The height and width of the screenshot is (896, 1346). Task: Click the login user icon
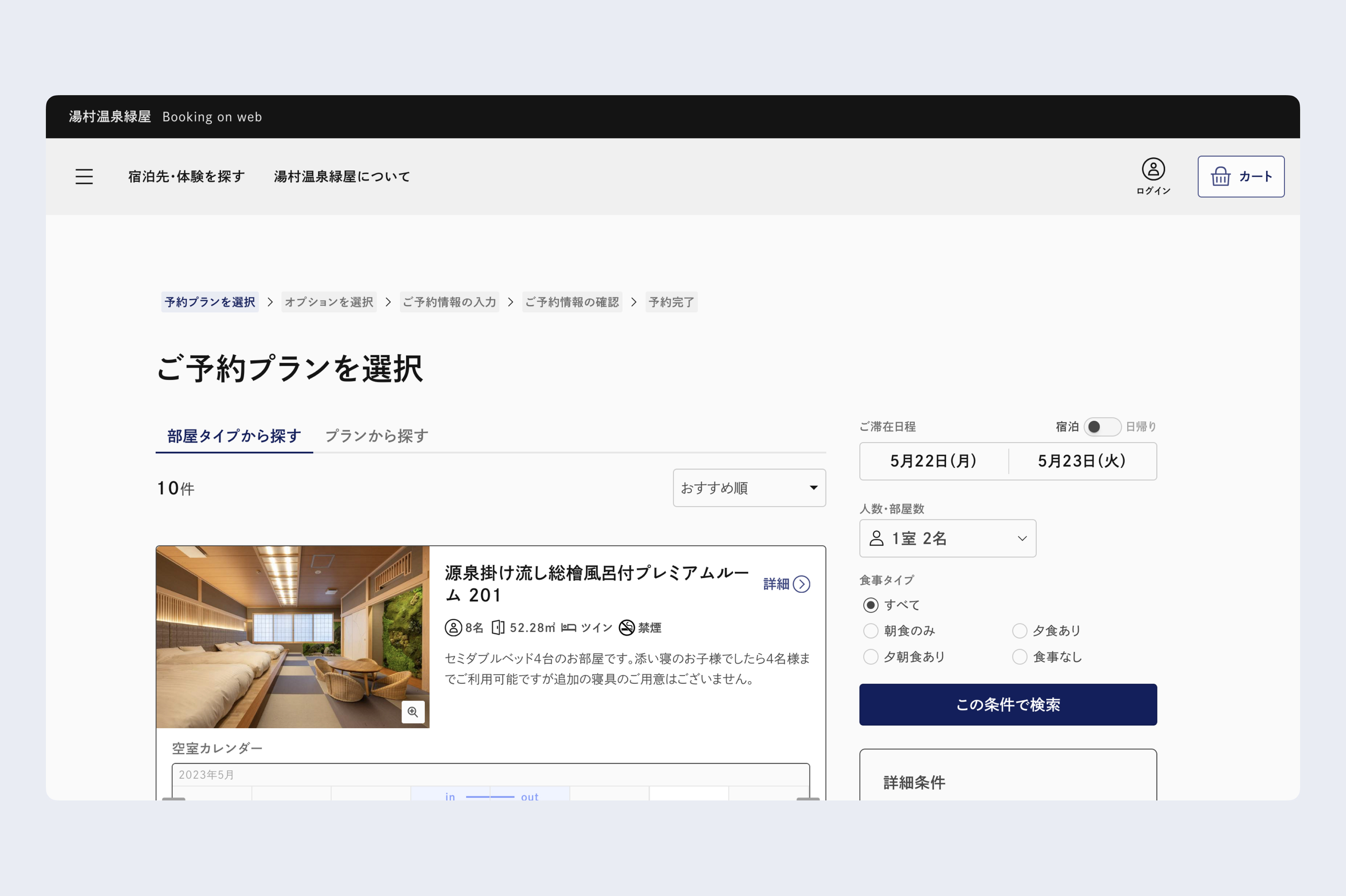[x=1153, y=169]
